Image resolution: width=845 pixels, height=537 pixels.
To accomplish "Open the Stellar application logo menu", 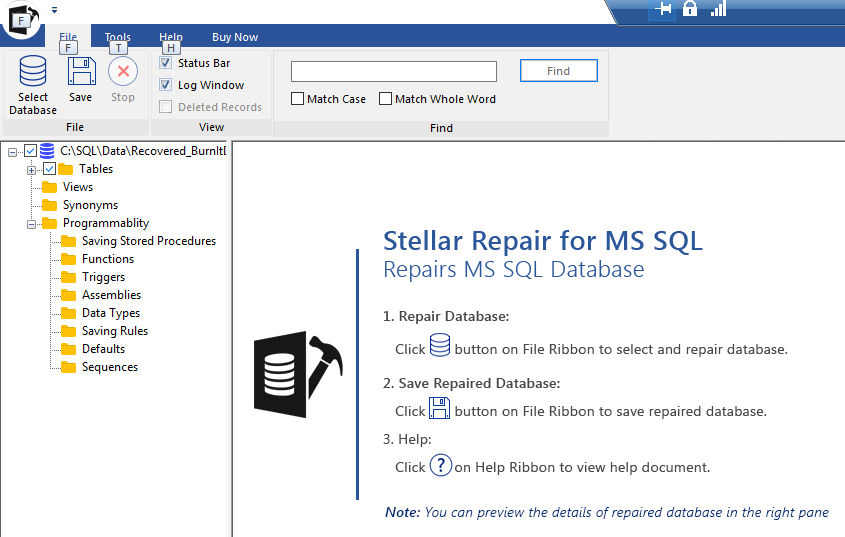I will 22,18.
